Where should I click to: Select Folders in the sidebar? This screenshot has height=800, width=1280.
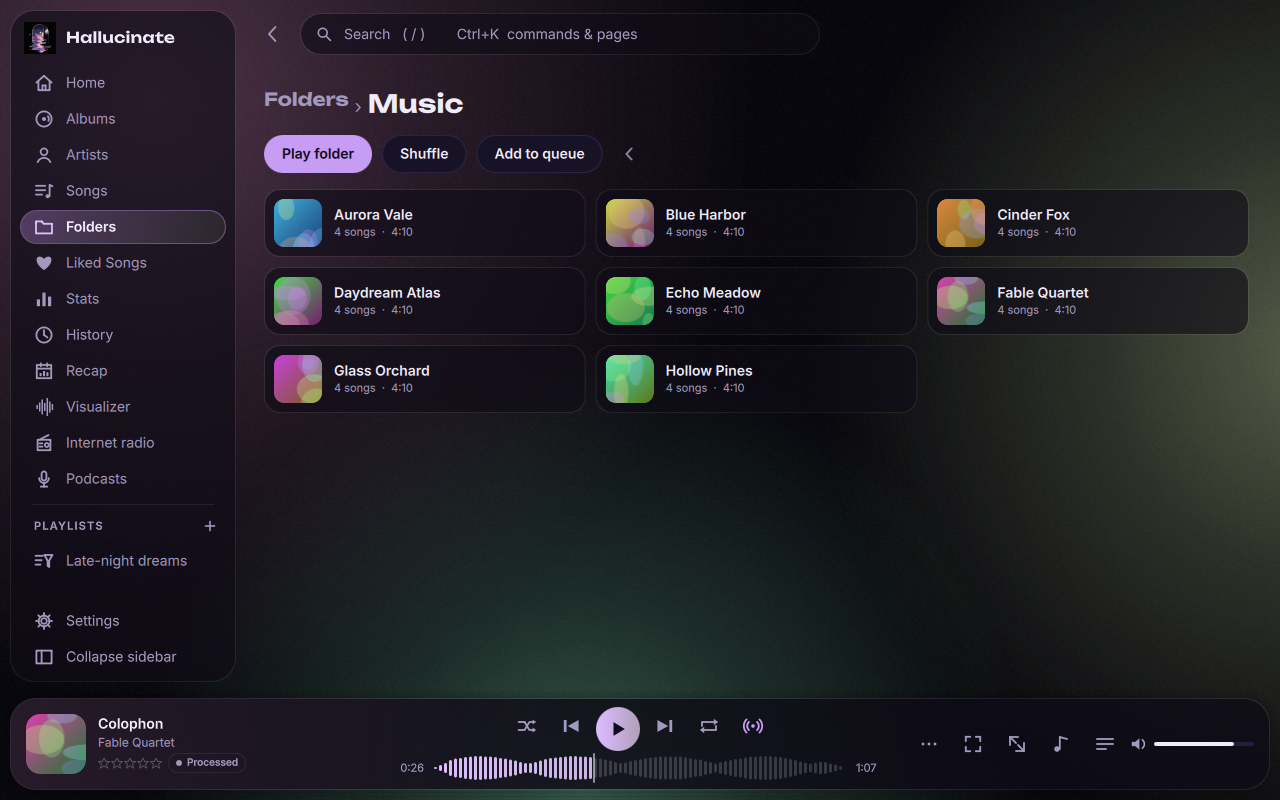click(123, 227)
